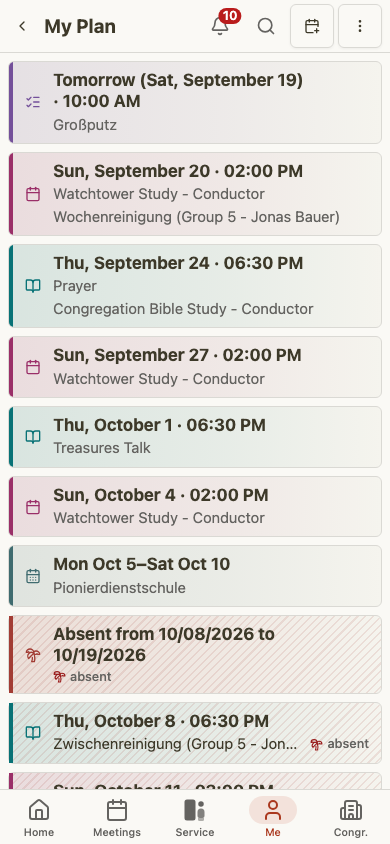Viewport: 390px width, 844px height.
Task: Click the checklist icon on Großputz entry
Action: (33, 102)
